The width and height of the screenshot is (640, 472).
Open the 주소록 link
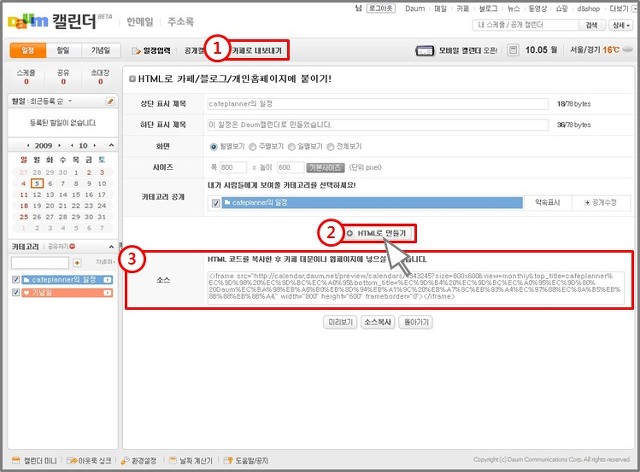(180, 22)
